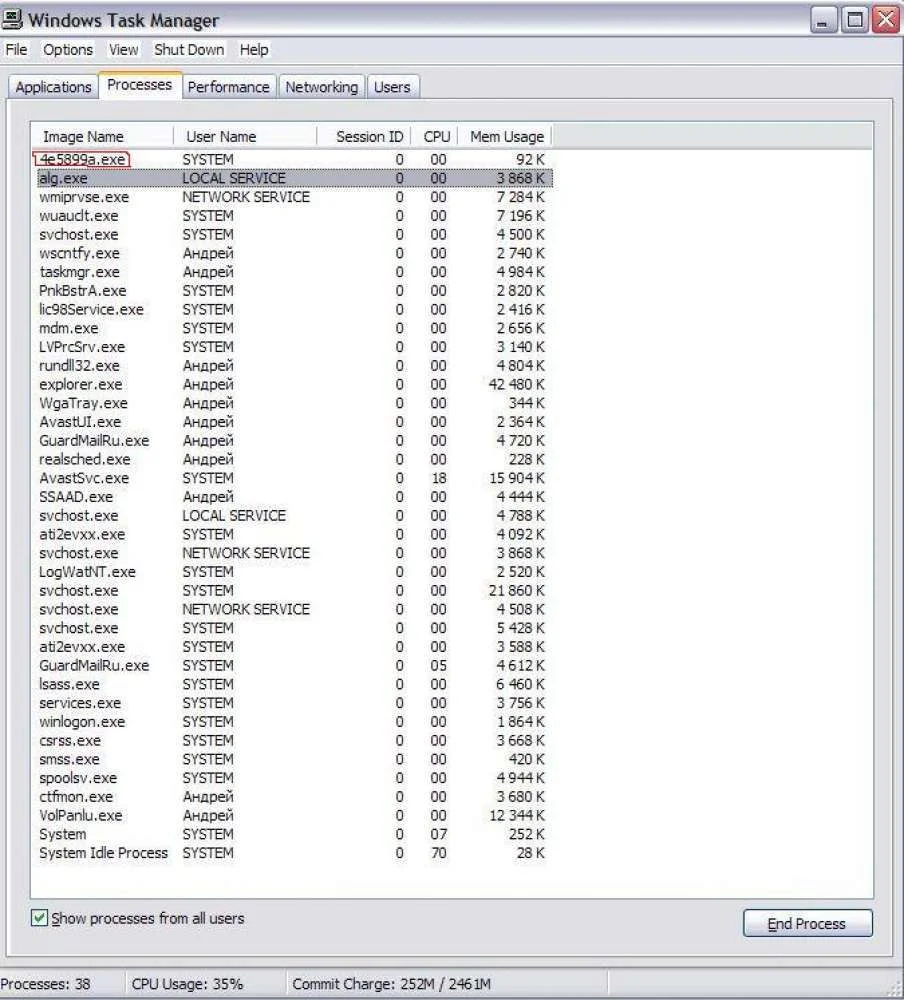Select the services.exe process

tap(293, 703)
